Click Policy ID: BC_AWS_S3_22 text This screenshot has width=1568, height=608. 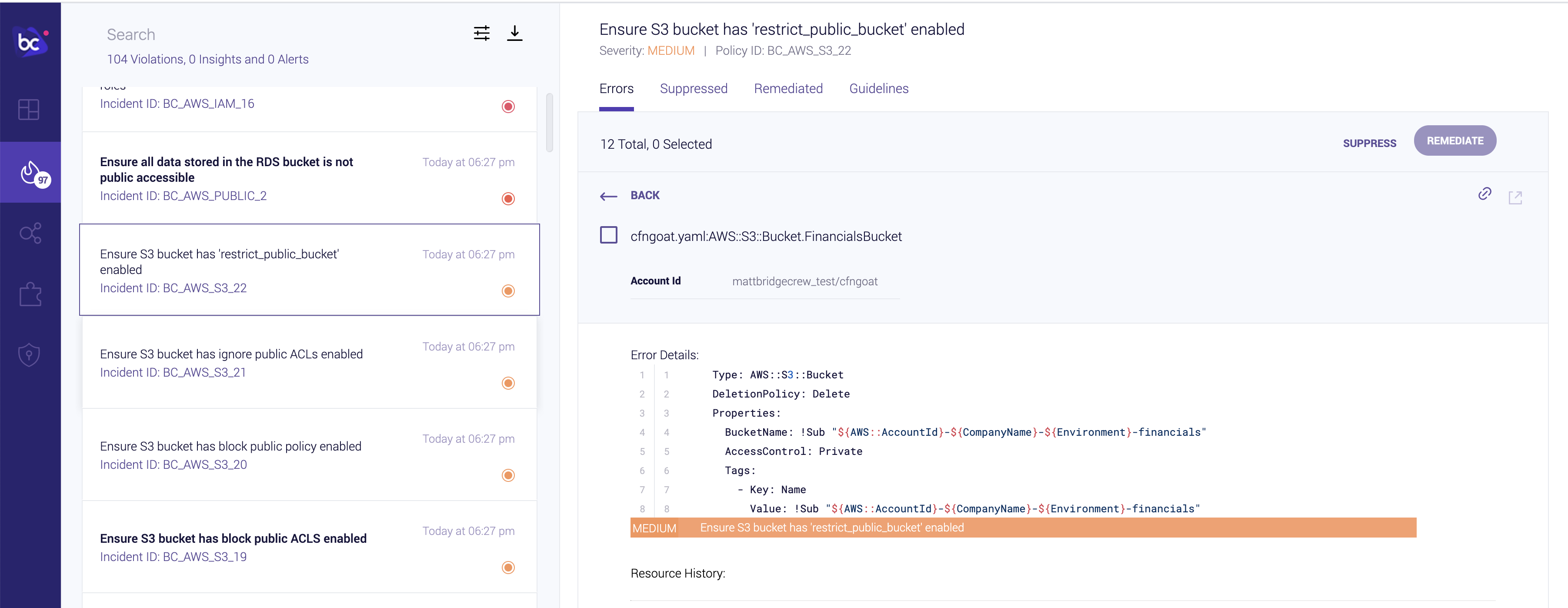click(x=783, y=50)
